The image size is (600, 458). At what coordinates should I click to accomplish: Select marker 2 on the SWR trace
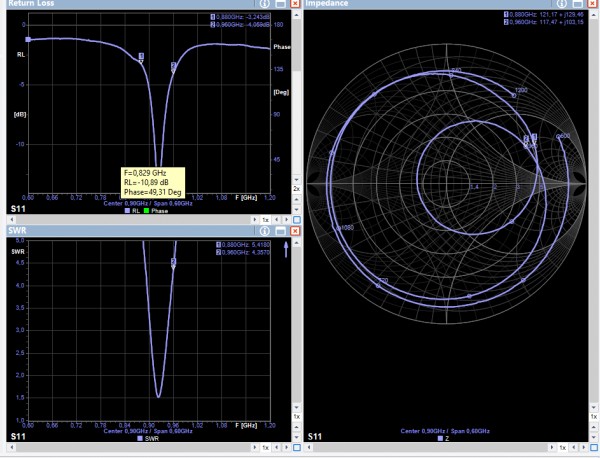point(173,263)
